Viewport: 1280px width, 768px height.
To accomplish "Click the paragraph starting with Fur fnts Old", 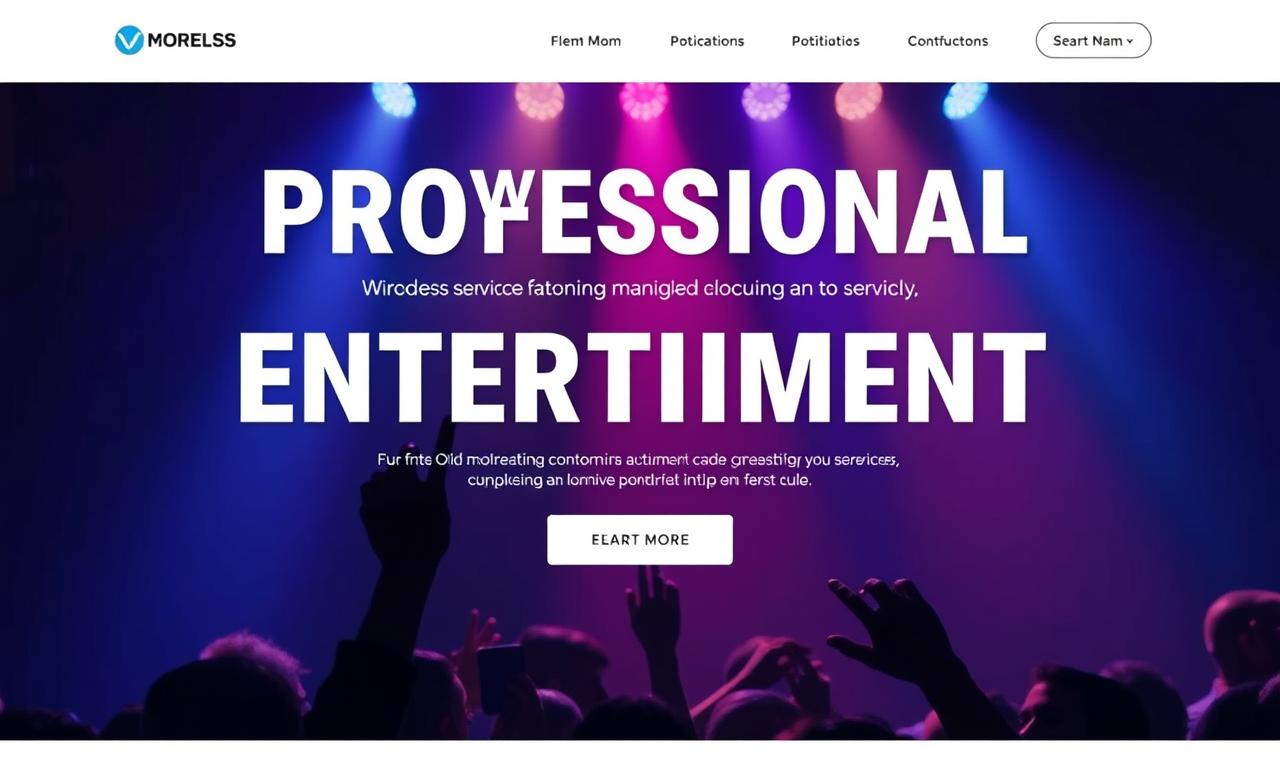I will 638,470.
